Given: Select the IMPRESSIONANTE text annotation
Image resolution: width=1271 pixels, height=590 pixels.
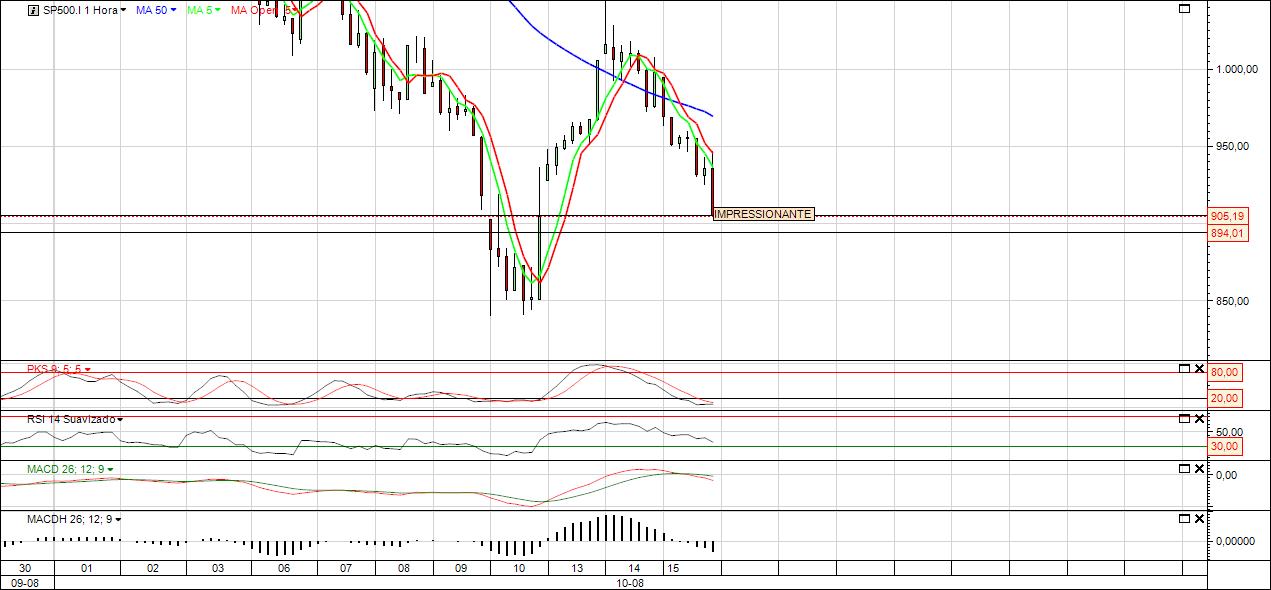Looking at the screenshot, I should pyautogui.click(x=763, y=214).
